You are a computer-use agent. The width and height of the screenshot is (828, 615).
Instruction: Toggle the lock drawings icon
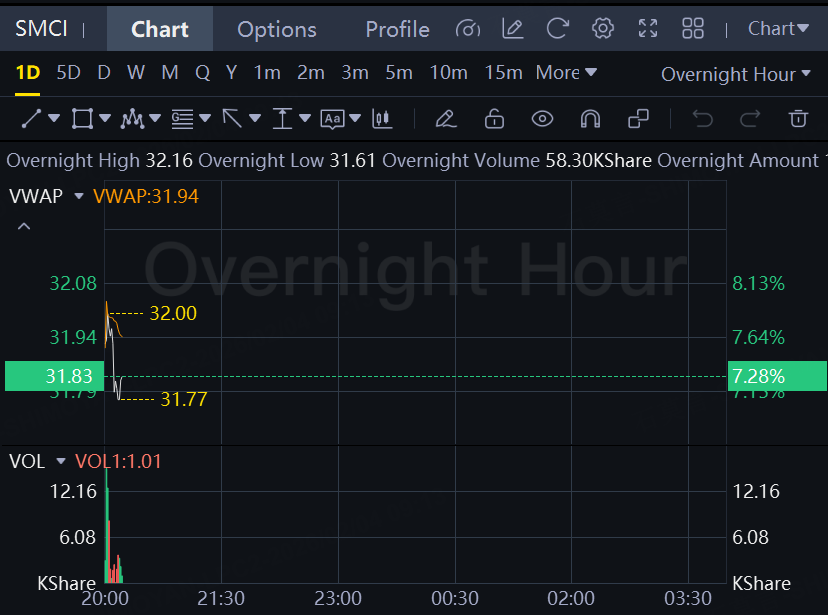(x=494, y=118)
